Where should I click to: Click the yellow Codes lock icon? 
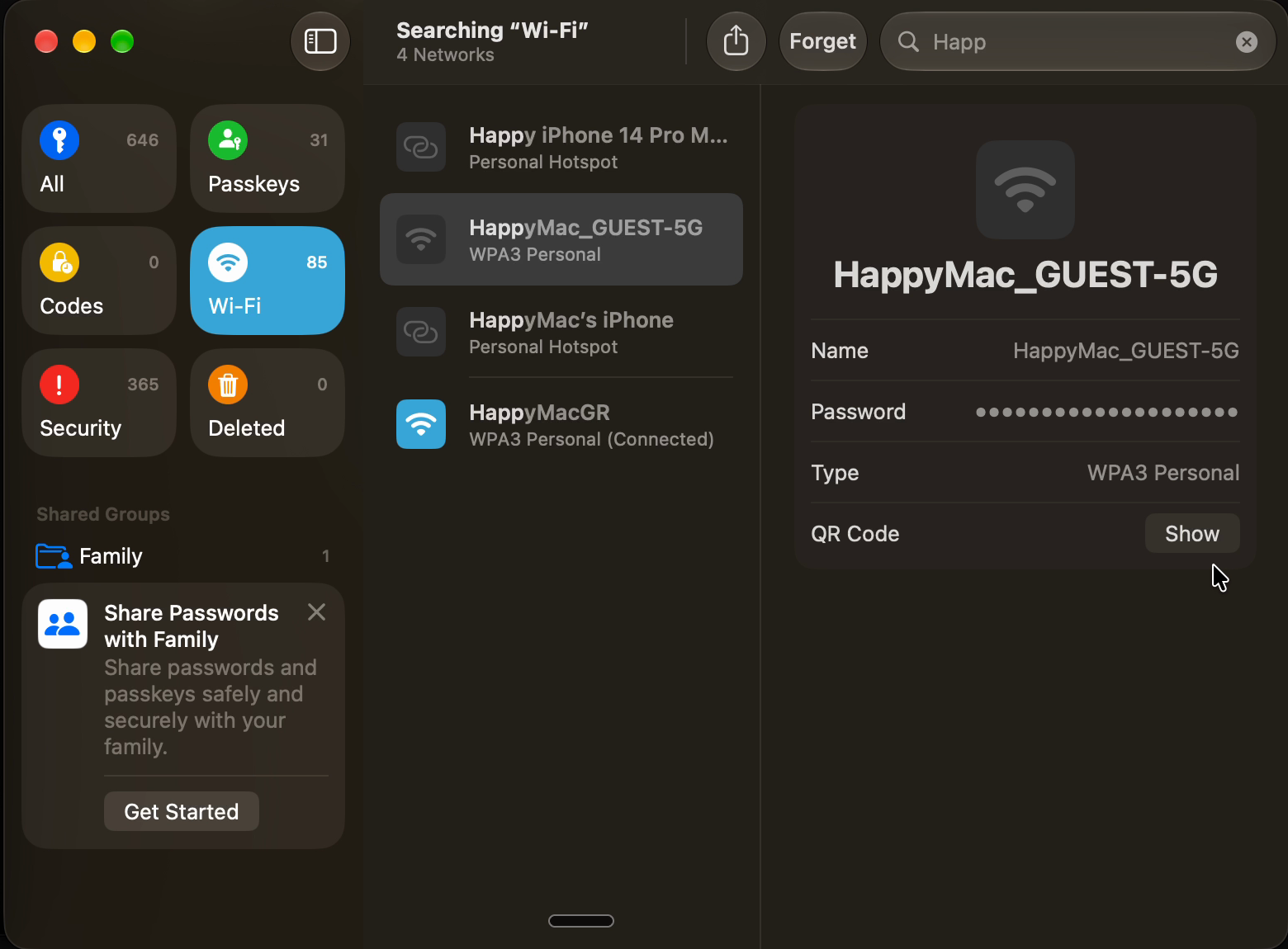59,262
